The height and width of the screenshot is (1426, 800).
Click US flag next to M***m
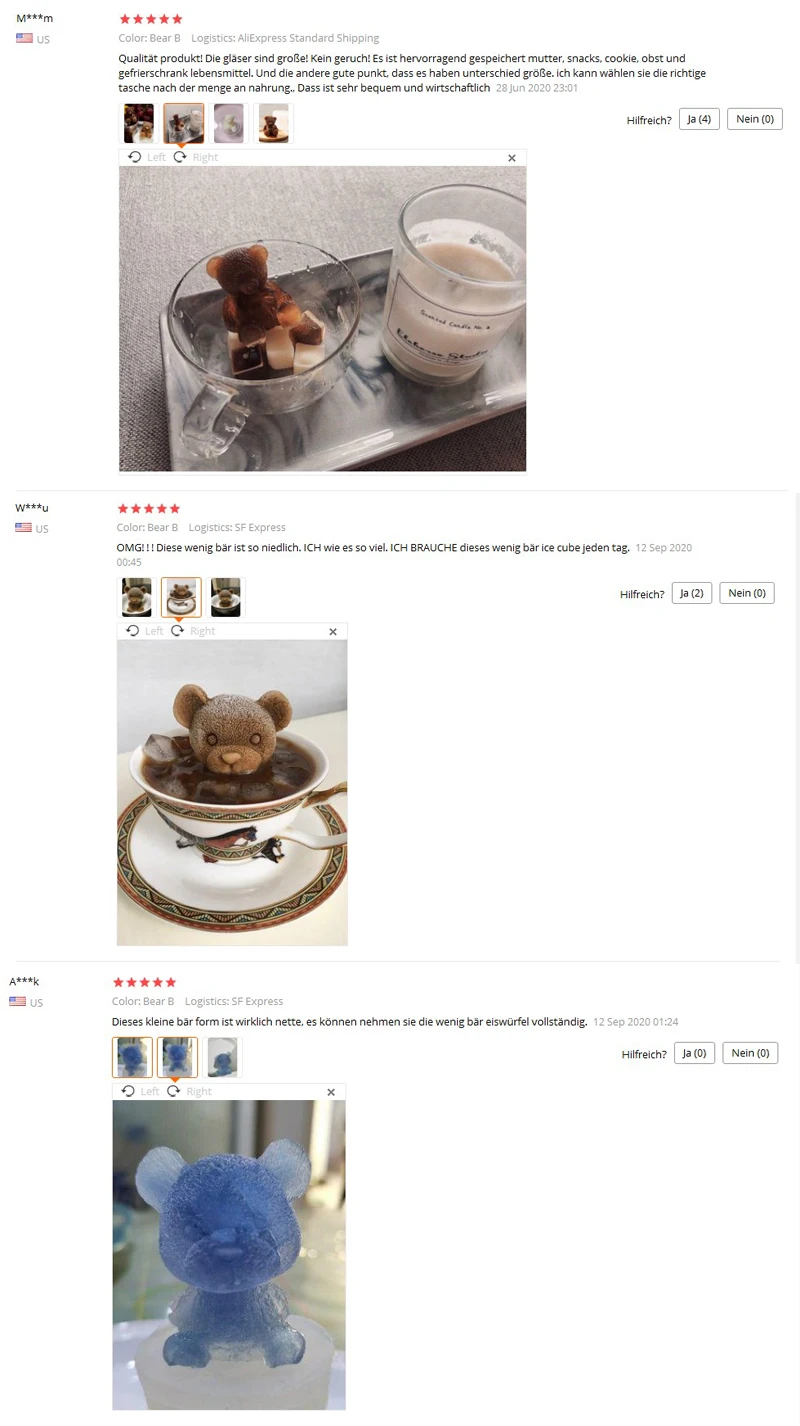(24, 38)
